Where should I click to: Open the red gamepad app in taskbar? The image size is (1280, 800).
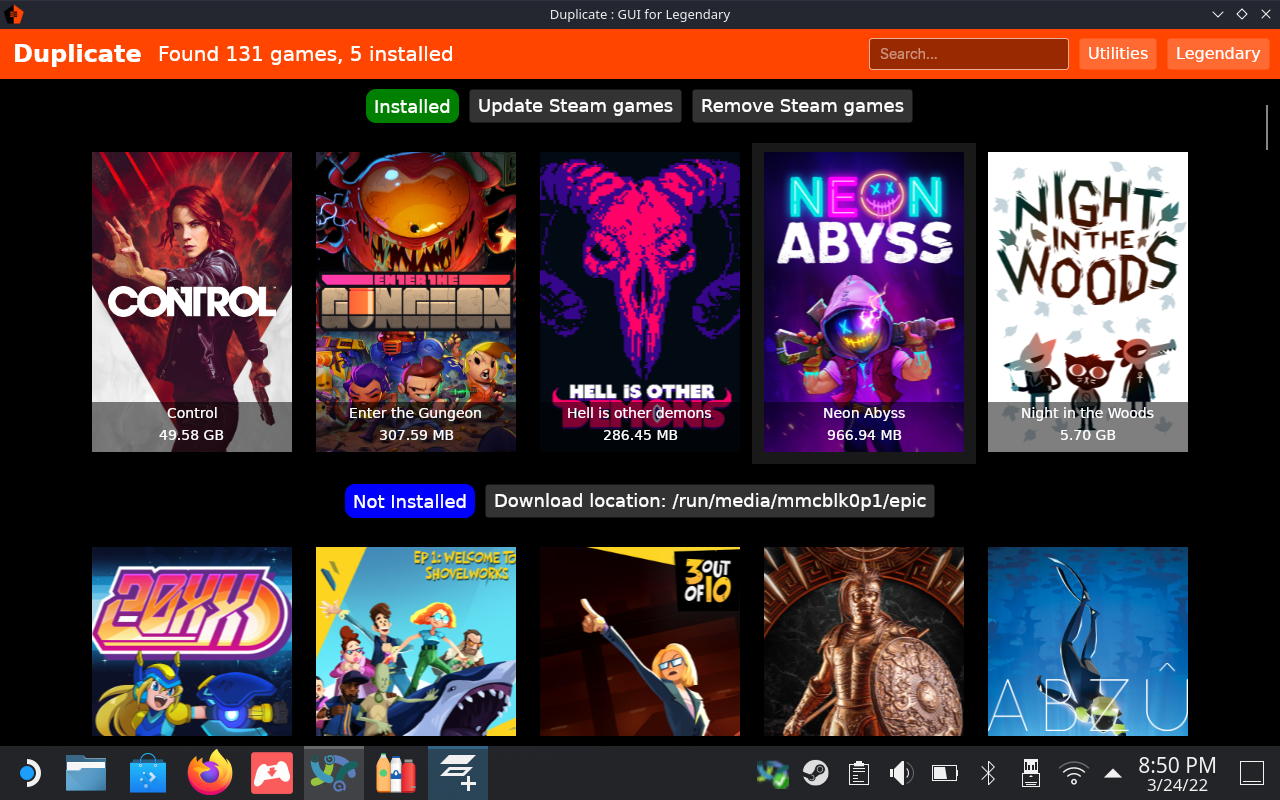pos(272,773)
